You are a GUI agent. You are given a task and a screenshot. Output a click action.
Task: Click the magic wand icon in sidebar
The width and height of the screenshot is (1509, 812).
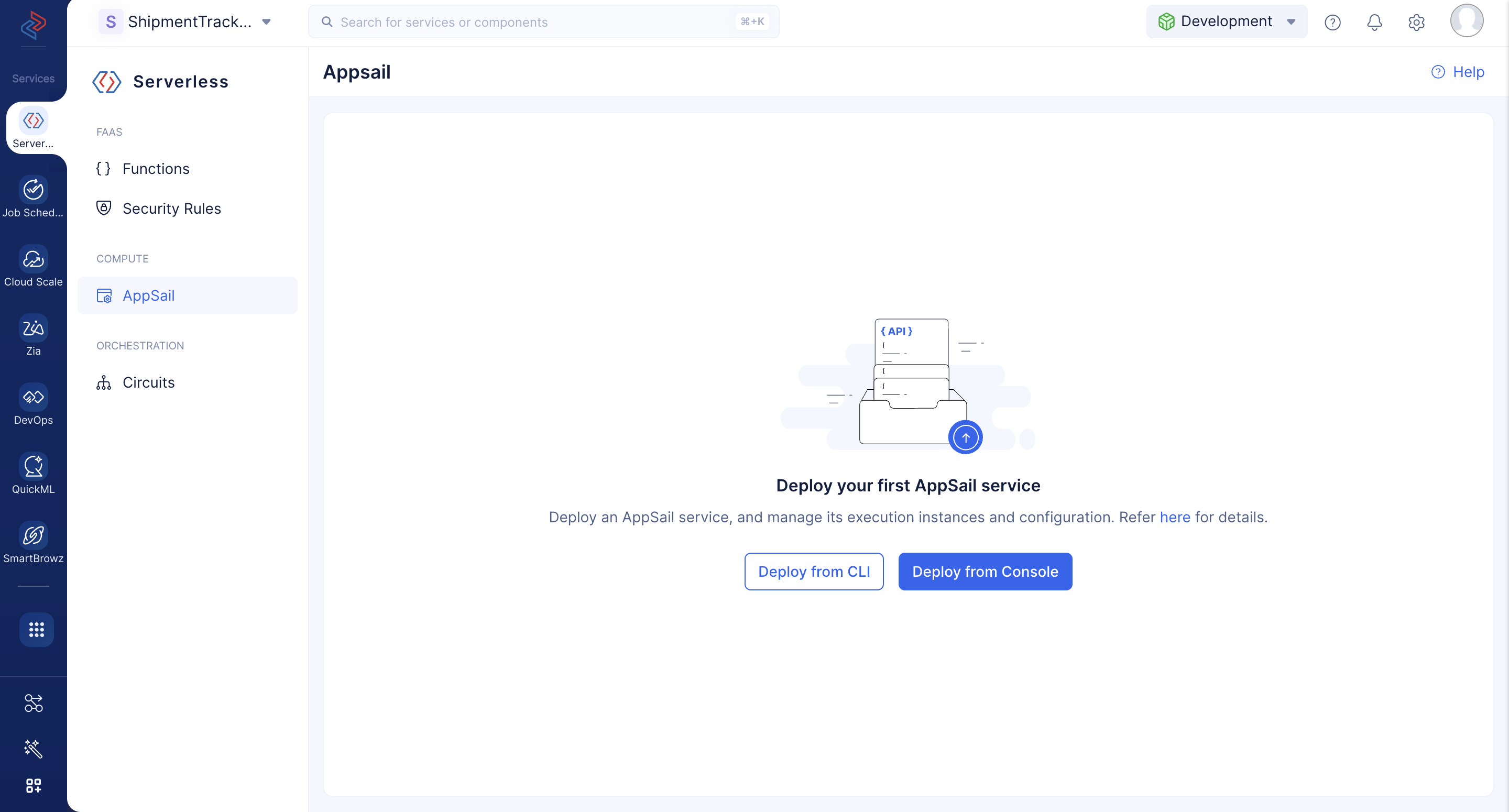pos(34,748)
